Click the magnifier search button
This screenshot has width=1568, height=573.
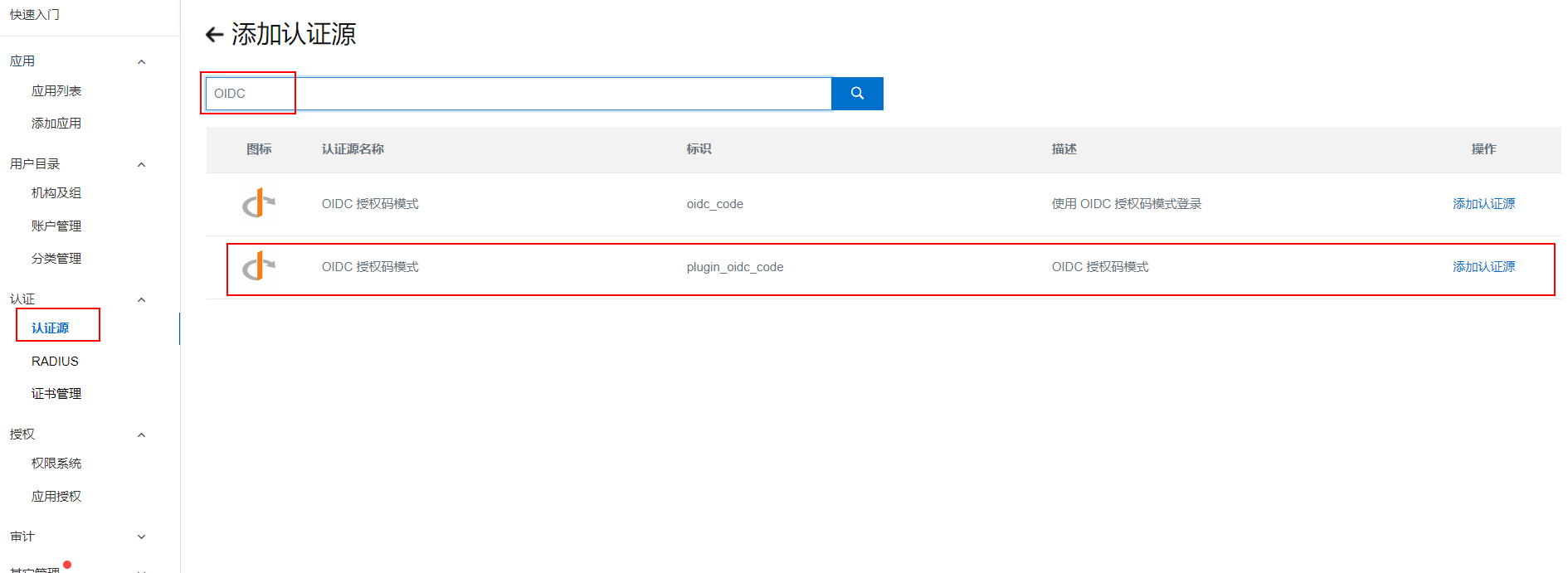click(857, 94)
